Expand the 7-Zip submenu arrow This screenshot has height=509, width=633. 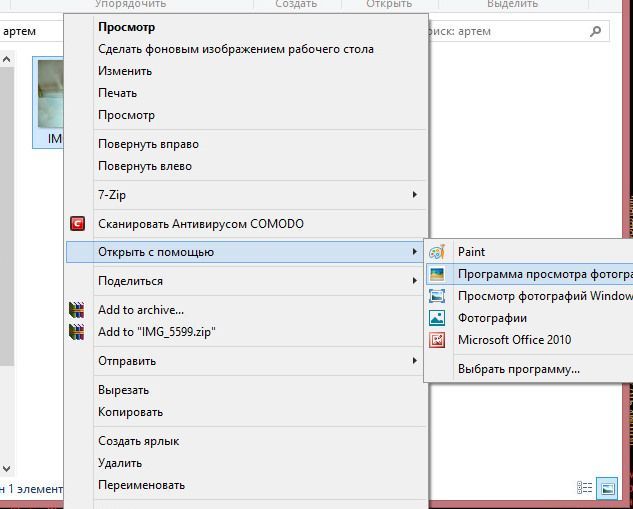pyautogui.click(x=415, y=195)
